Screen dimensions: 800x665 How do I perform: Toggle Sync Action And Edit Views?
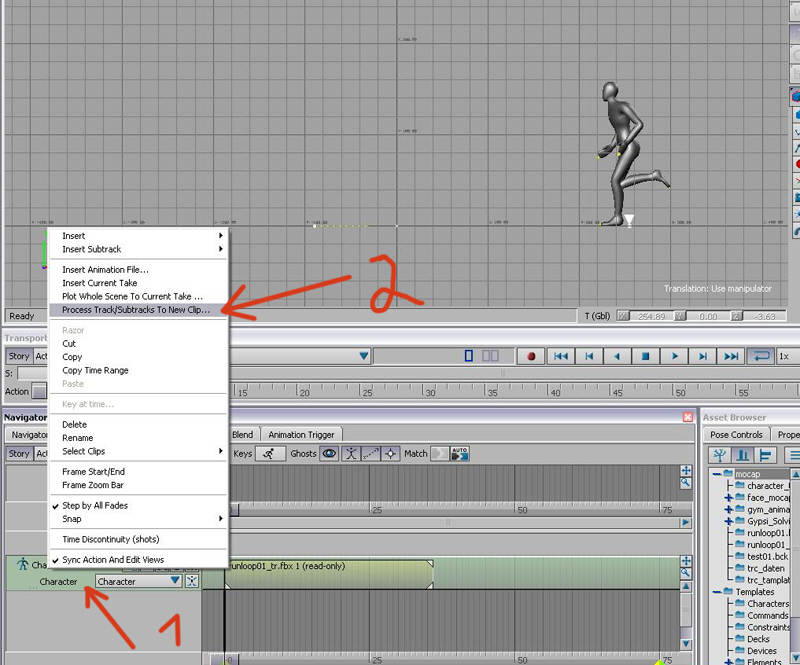point(112,560)
